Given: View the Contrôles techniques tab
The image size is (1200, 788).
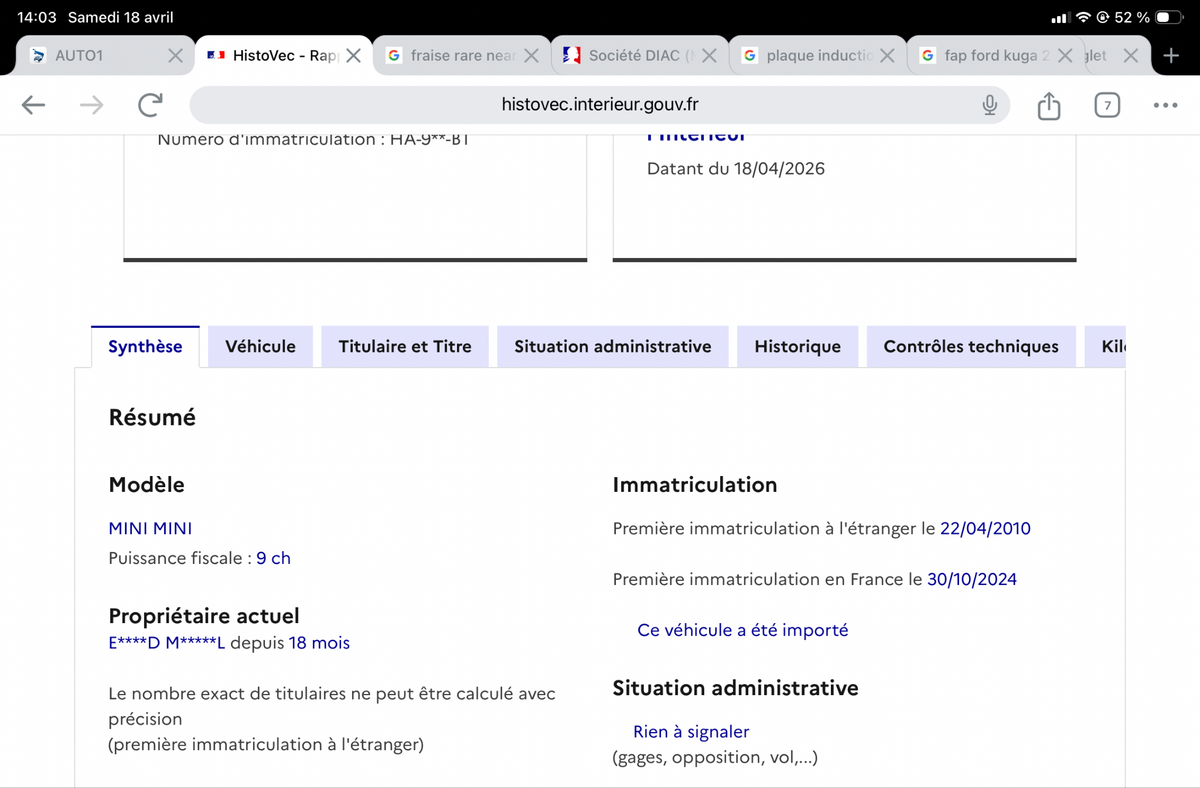Looking at the screenshot, I should pos(971,347).
